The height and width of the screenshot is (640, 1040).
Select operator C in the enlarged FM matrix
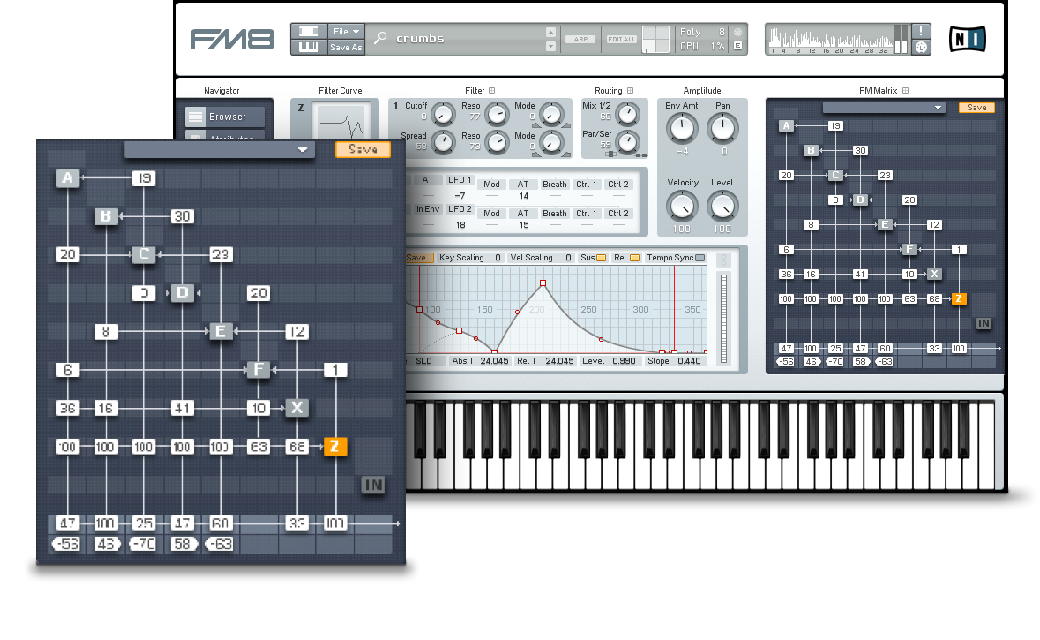click(144, 254)
